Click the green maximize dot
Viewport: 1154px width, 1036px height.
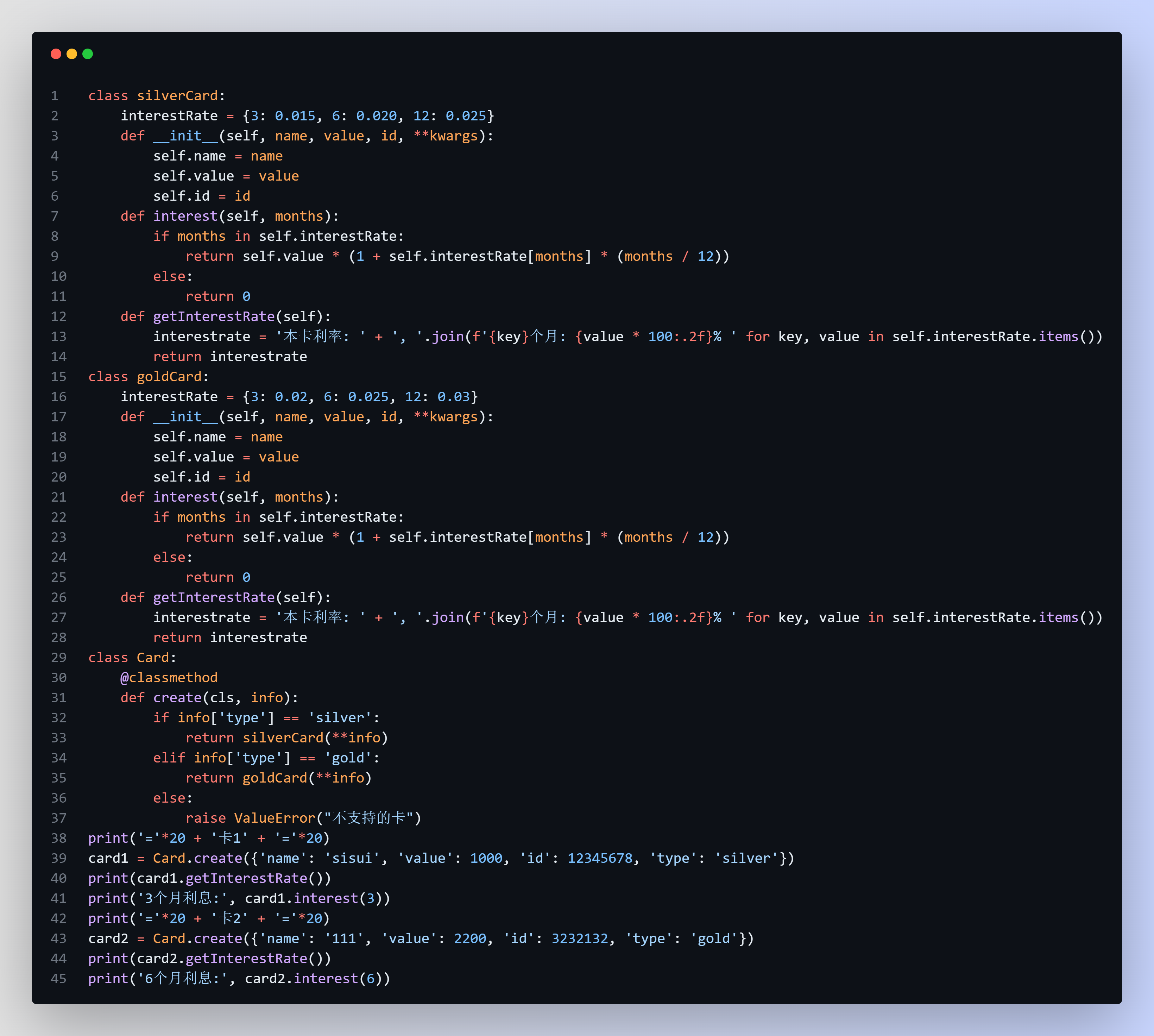click(88, 54)
